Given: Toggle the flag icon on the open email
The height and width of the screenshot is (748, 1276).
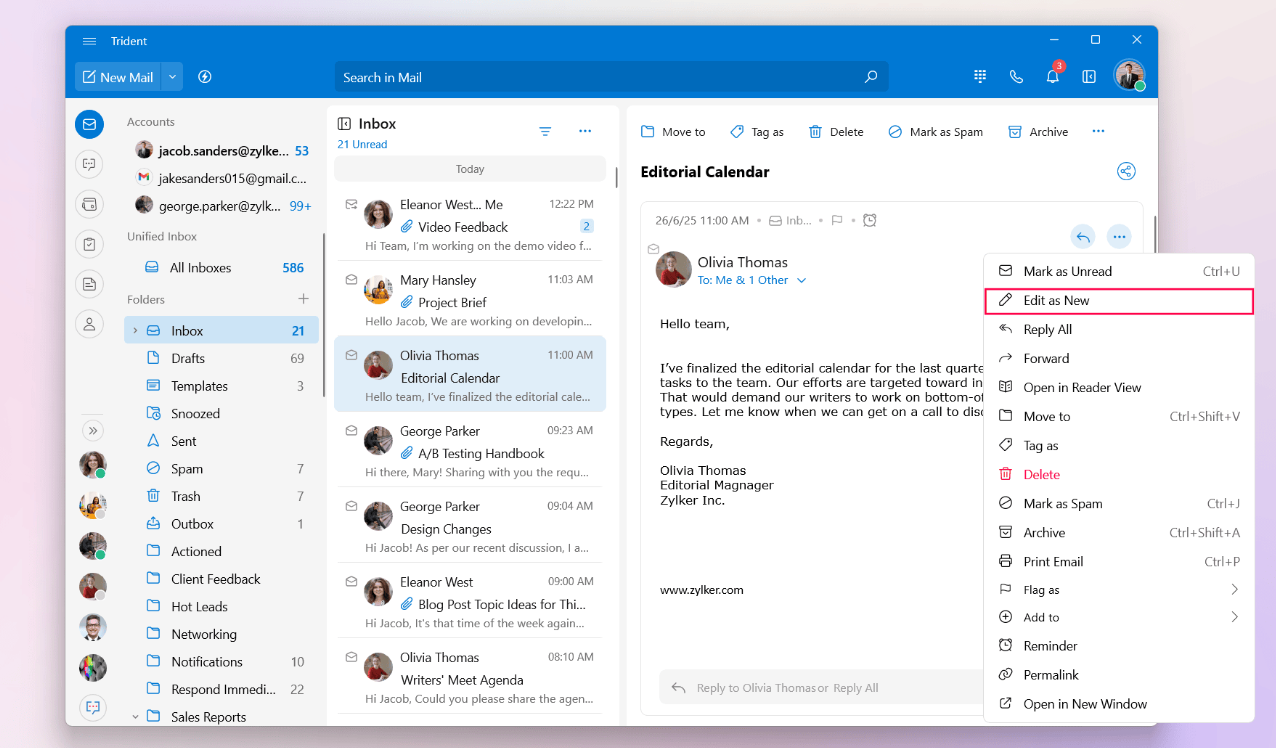Looking at the screenshot, I should coord(838,220).
